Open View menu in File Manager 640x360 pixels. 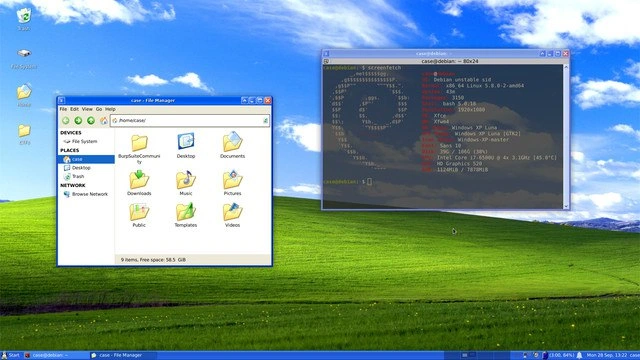click(87, 109)
